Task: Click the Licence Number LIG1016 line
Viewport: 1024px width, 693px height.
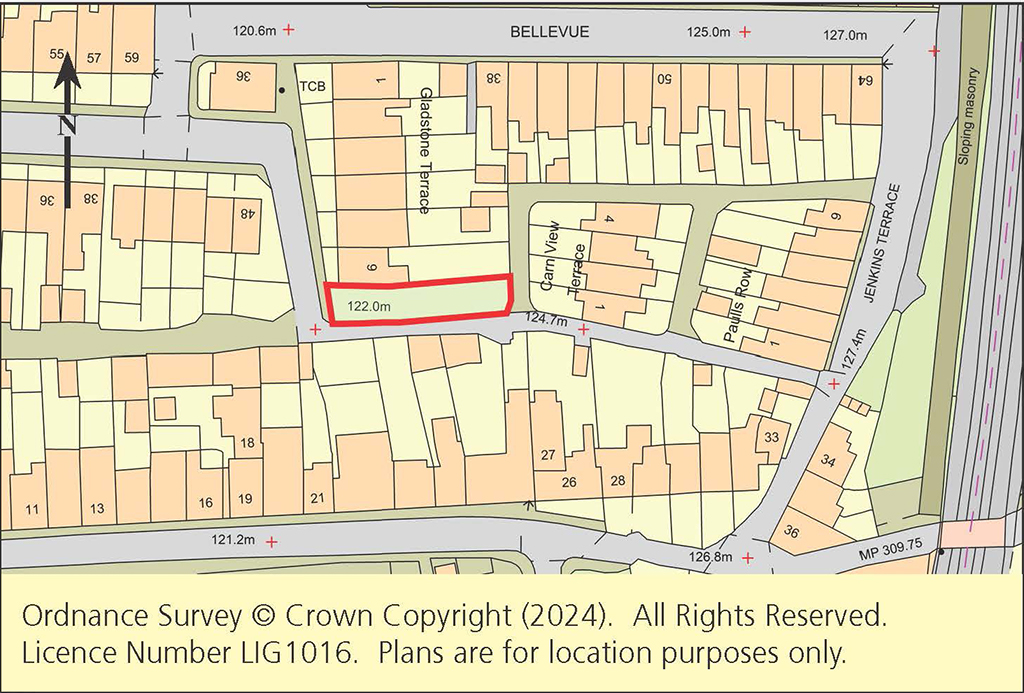Action: [434, 652]
